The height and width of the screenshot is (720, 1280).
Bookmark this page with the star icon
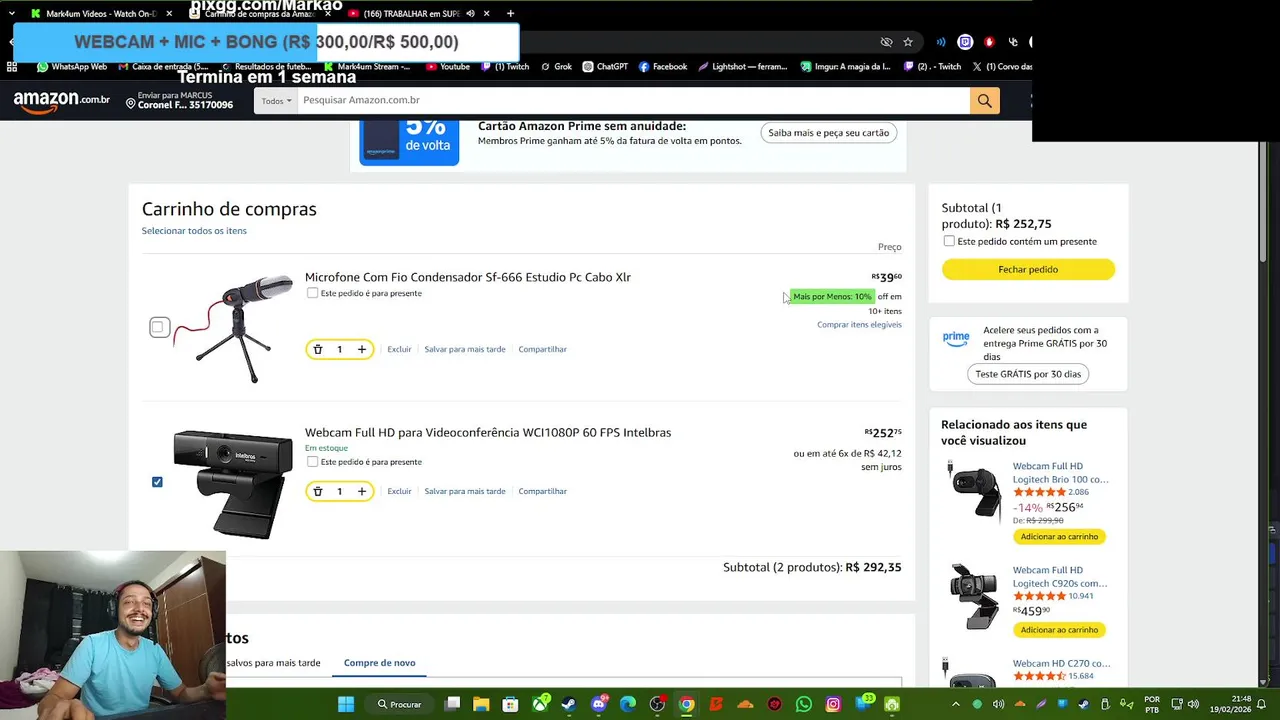point(908,42)
